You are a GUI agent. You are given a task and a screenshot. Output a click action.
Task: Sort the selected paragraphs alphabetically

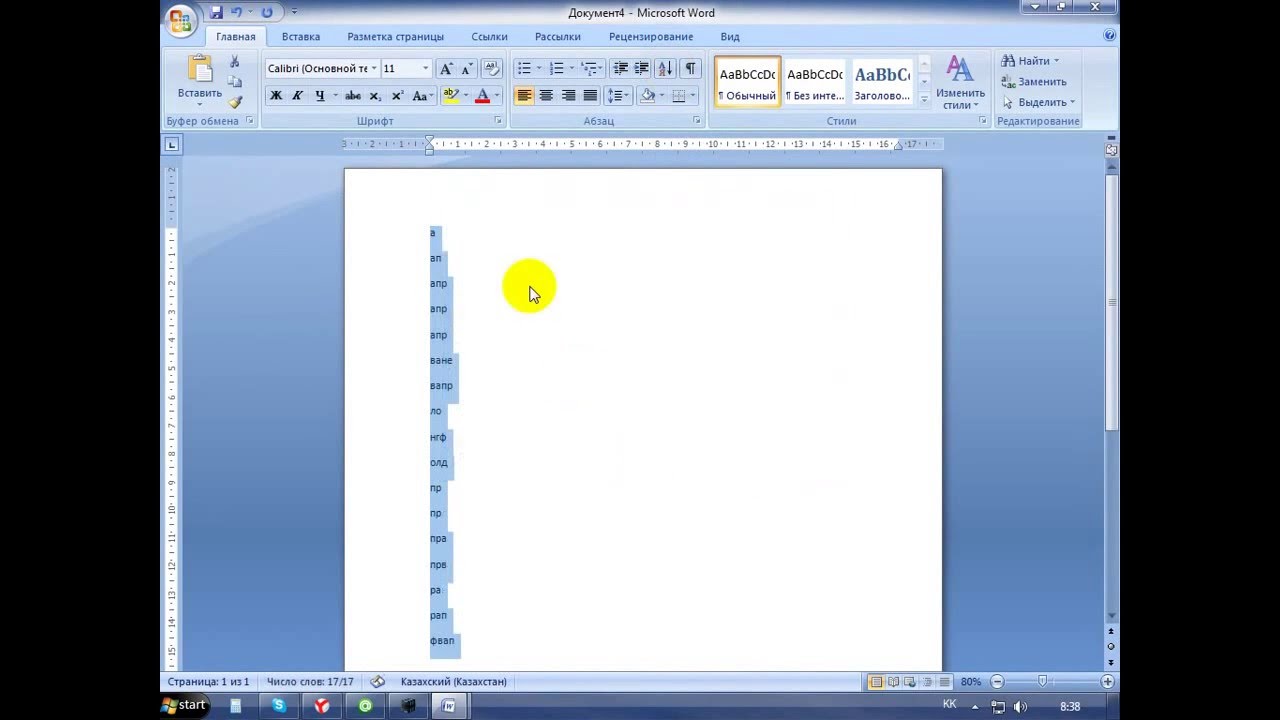coord(665,68)
